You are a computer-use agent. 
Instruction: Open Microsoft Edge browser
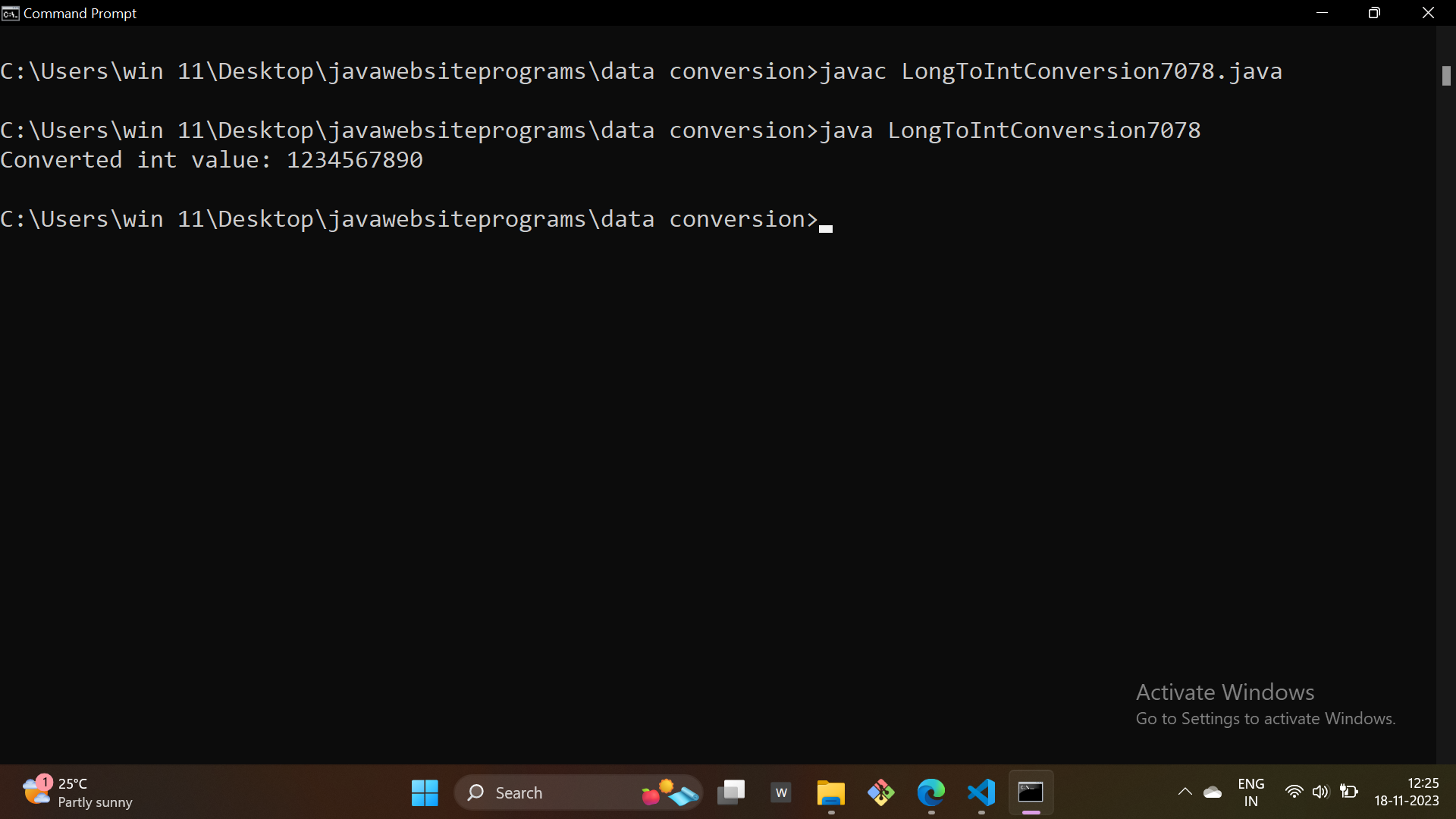[x=931, y=793]
